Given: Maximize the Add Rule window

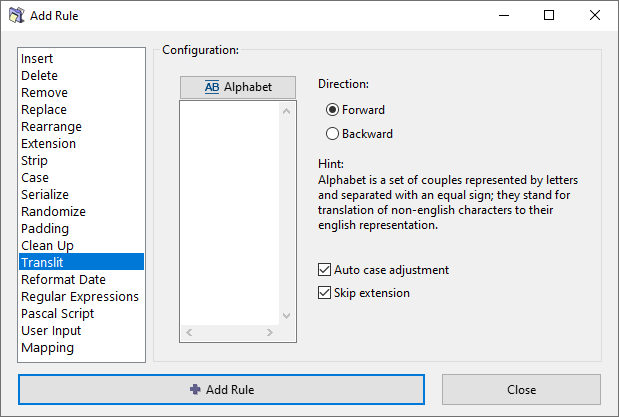Looking at the screenshot, I should 549,16.
